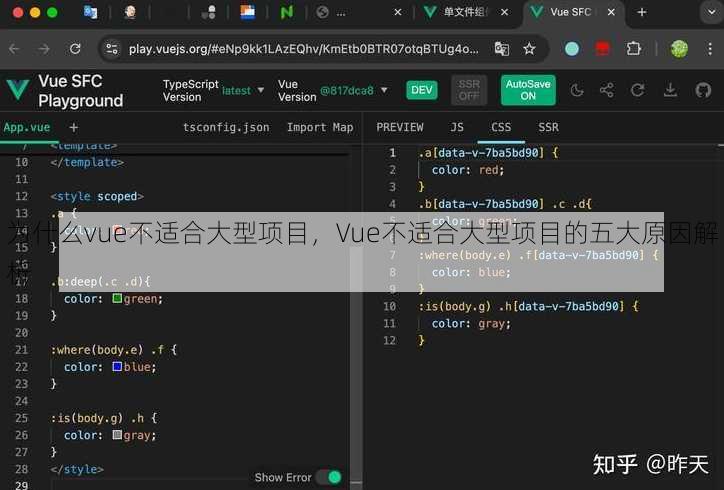Click '.a[data-v-7ba5bd90] {' in CSS output
The width and height of the screenshot is (724, 490).
pos(489,152)
